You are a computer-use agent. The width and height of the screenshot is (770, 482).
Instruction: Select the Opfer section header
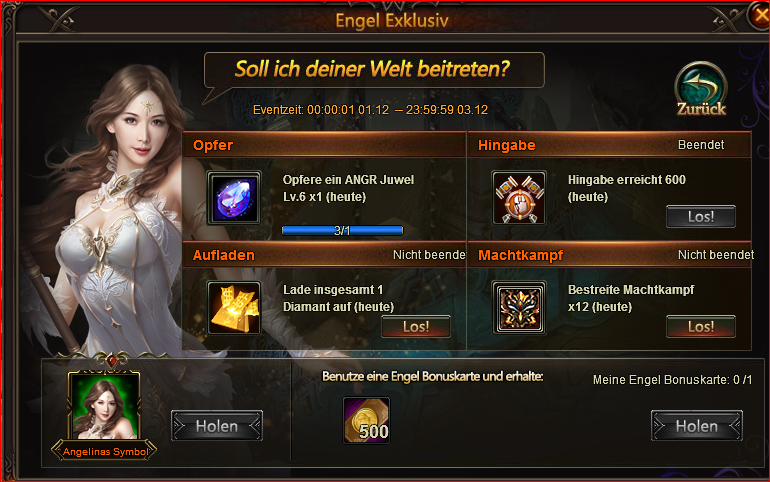pyautogui.click(x=324, y=145)
